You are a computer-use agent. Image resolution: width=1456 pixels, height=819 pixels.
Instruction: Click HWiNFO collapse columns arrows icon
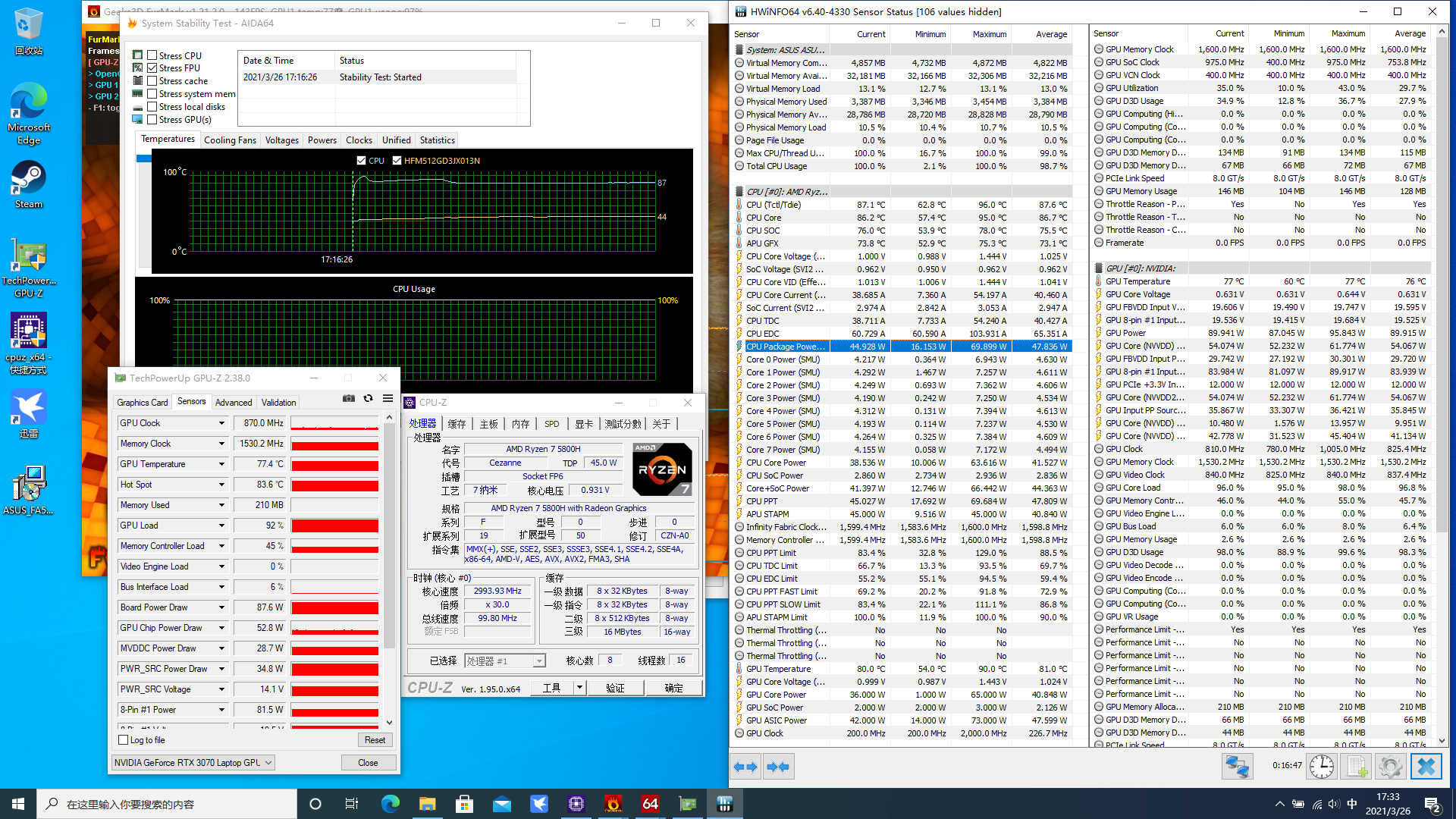[x=777, y=767]
